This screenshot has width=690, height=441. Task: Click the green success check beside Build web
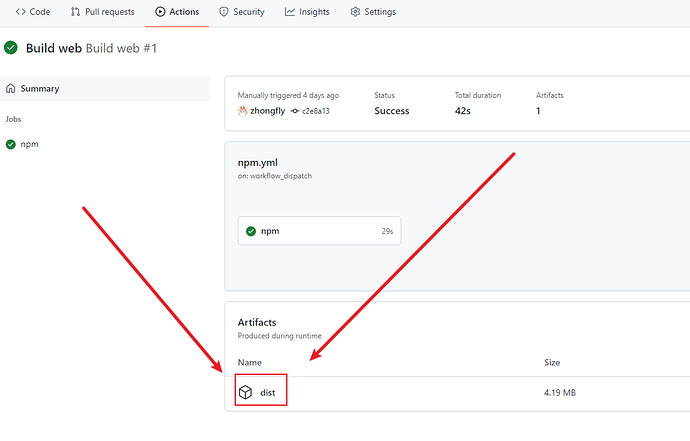(x=11, y=48)
